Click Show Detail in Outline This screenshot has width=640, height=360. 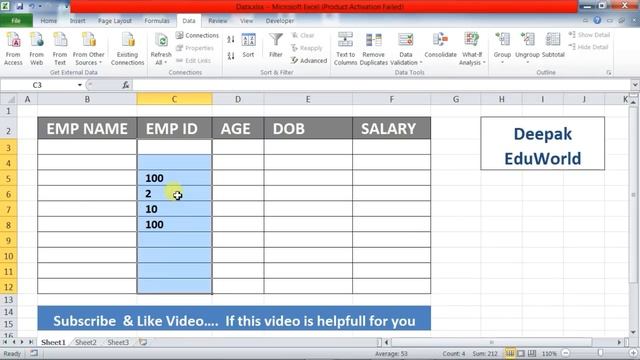pos(589,35)
